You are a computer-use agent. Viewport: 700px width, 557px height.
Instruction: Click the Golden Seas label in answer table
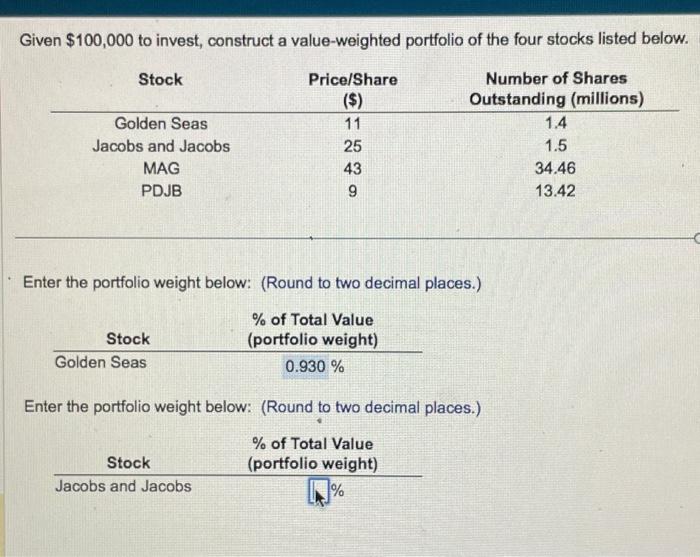[100, 362]
